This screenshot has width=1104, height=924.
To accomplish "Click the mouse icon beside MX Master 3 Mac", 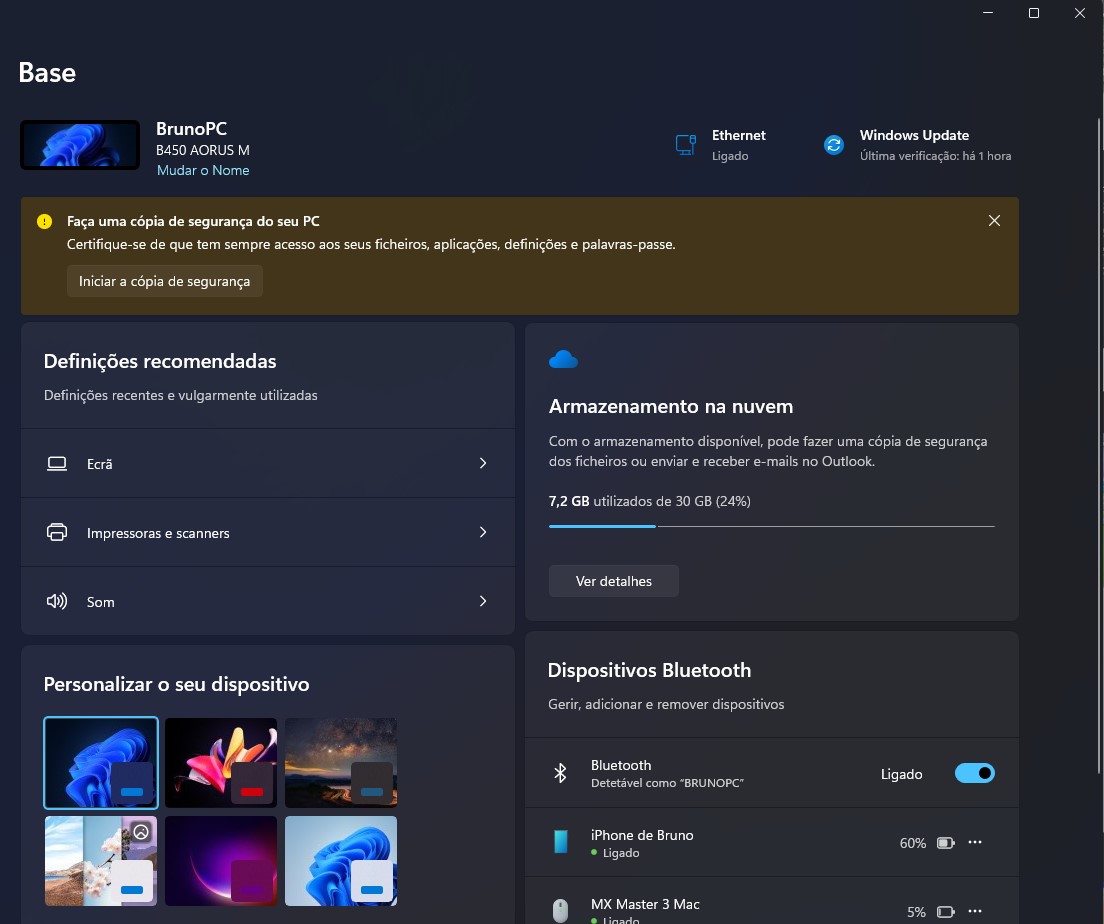I will click(560, 911).
